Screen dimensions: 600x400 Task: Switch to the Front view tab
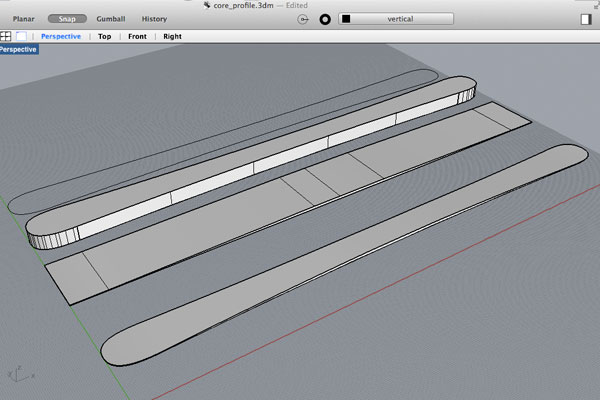(x=137, y=36)
